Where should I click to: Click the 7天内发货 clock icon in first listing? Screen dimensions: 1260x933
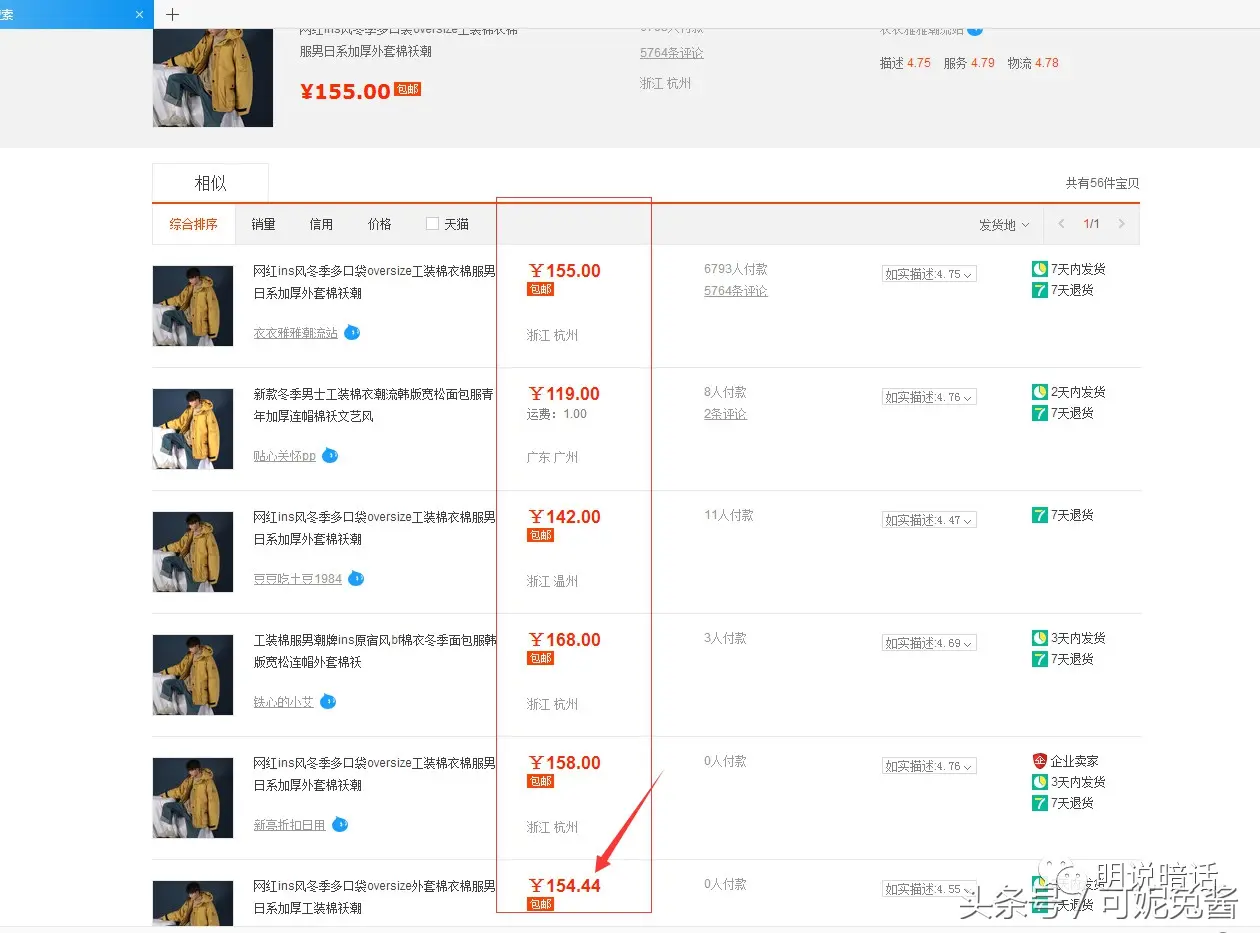tap(1040, 269)
